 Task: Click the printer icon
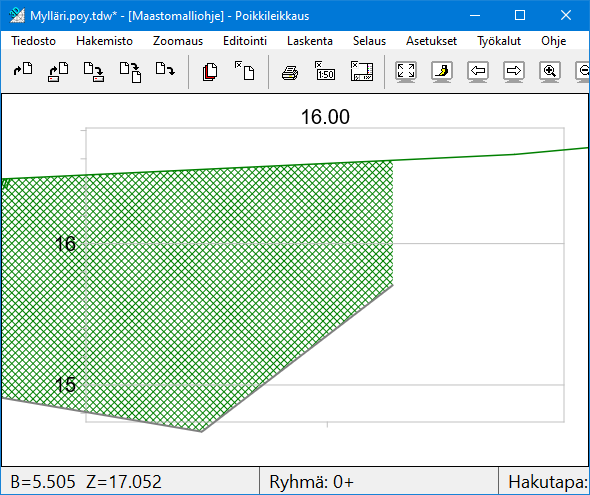pyautogui.click(x=290, y=73)
